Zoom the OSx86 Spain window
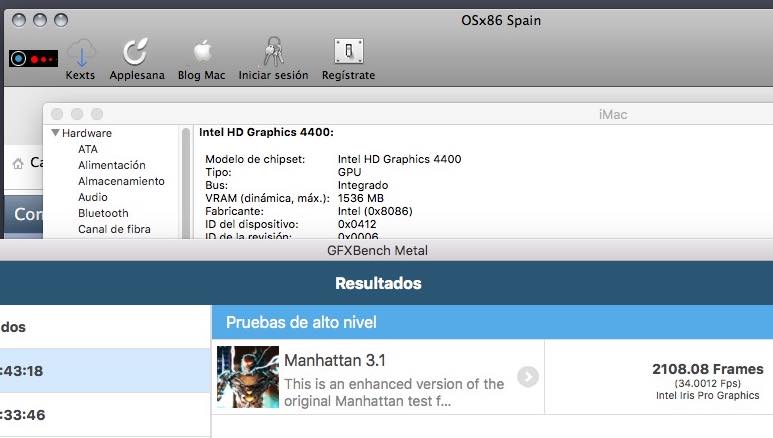 click(x=61, y=20)
